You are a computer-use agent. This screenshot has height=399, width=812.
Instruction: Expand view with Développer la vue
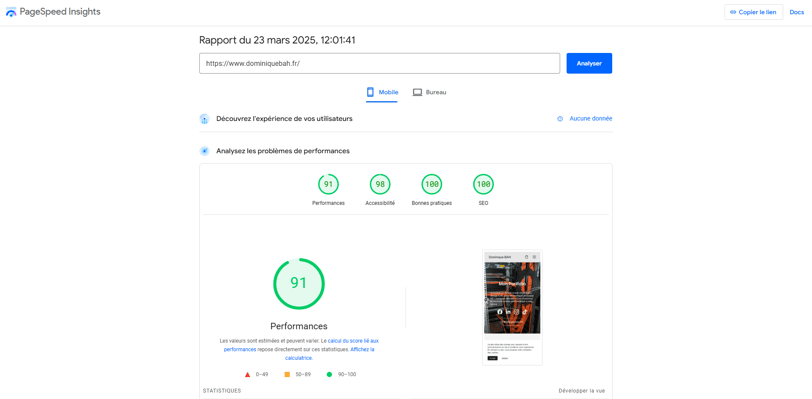coord(582,391)
